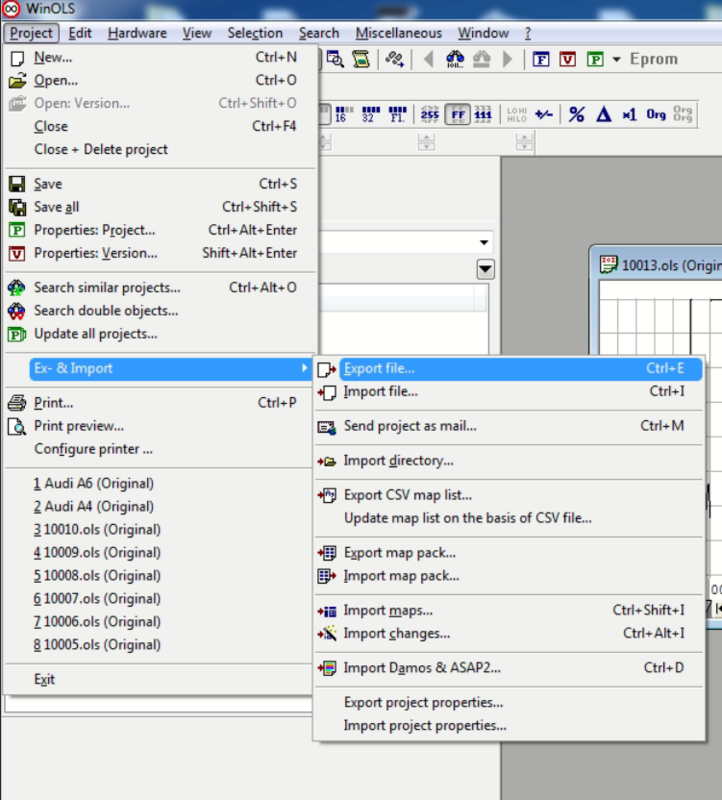Select Import Damos & ASAP2... entry
The height and width of the screenshot is (800, 722).
tap(422, 668)
